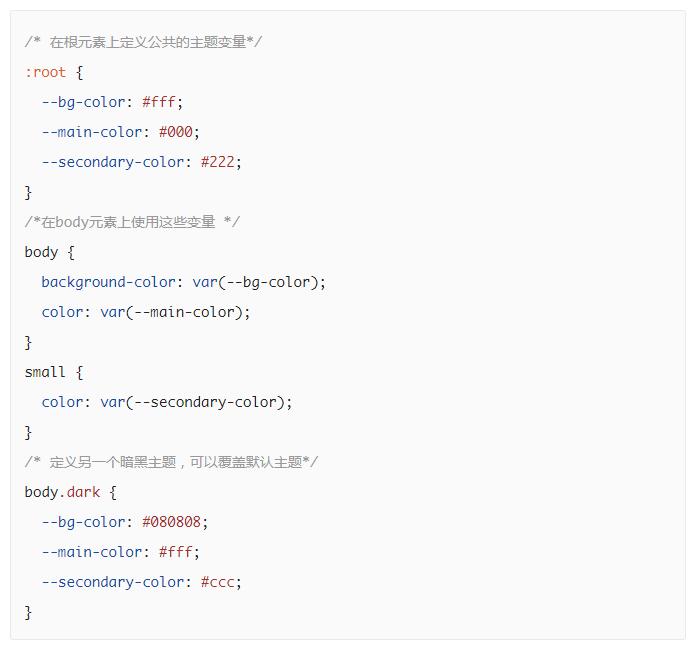Click the #fff value of --bg-color in :root
697x645 pixels.
(158, 102)
